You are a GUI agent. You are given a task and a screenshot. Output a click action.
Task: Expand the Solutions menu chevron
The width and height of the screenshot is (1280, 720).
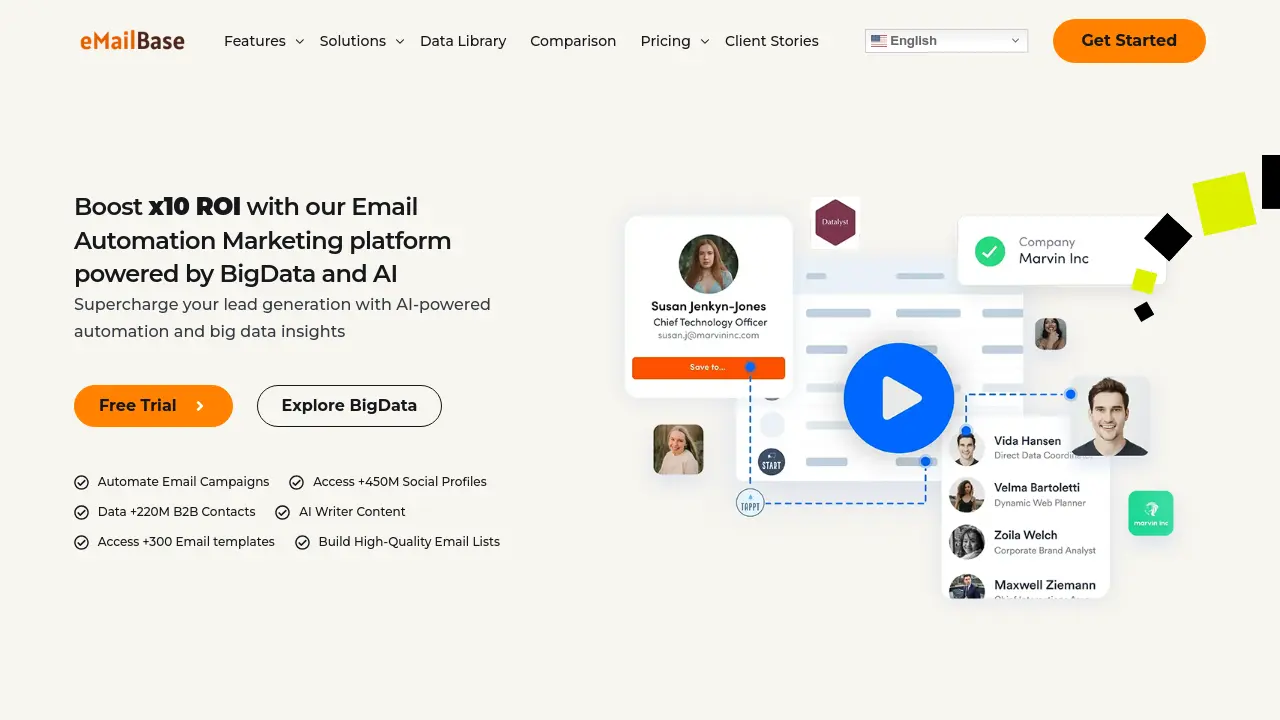pos(399,42)
